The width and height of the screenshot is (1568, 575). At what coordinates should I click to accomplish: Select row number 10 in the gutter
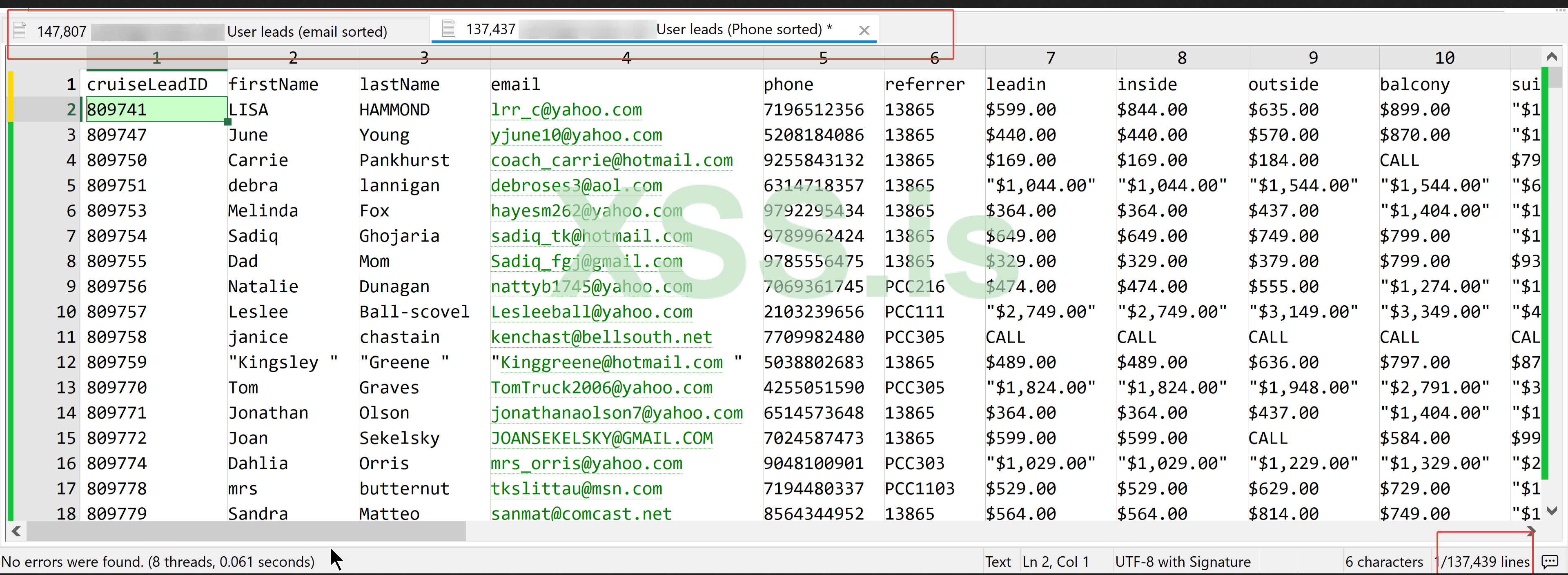pos(66,311)
